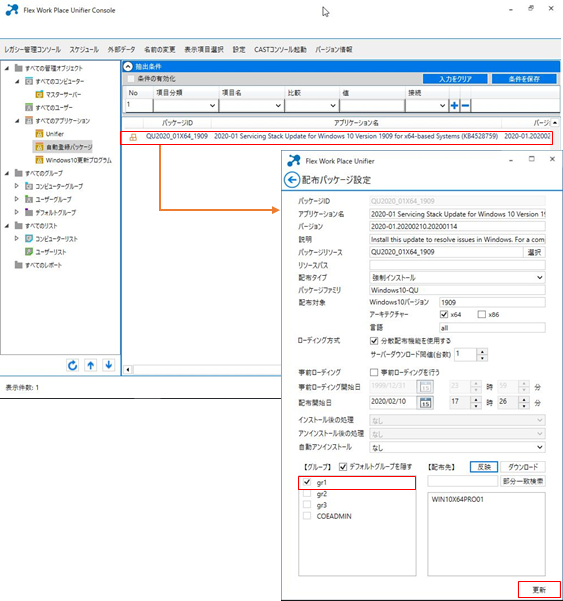Image resolution: width=563 pixels, height=601 pixels.
Task: Click the refresh icon below the tree
Action: (72, 365)
